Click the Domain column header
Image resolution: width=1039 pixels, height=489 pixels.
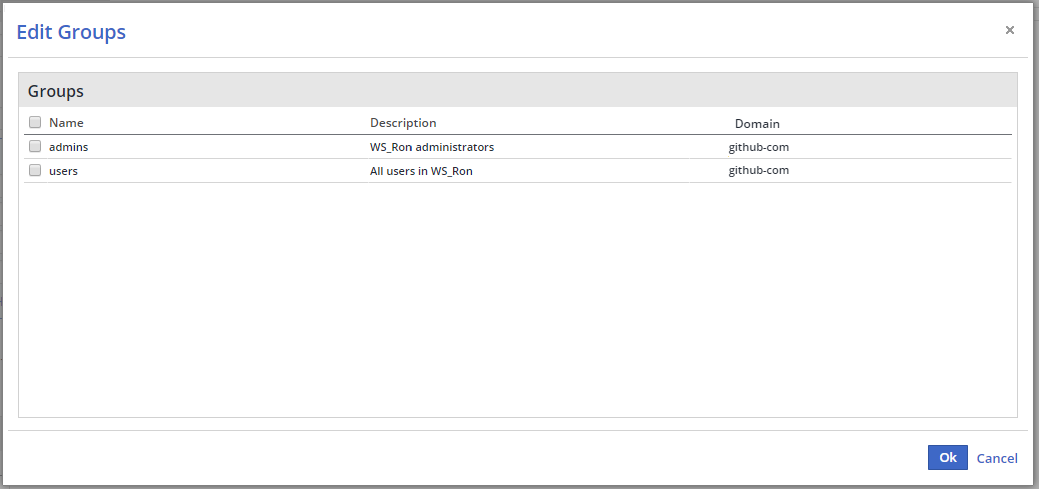point(757,124)
